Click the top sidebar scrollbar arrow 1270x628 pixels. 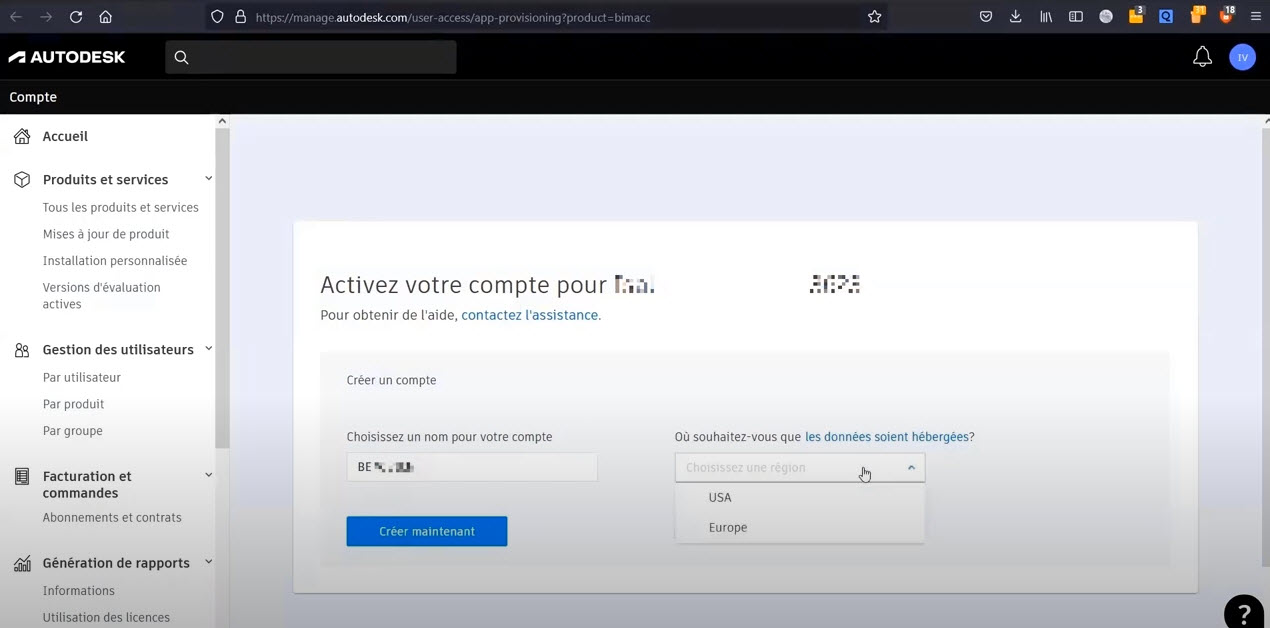tap(222, 120)
